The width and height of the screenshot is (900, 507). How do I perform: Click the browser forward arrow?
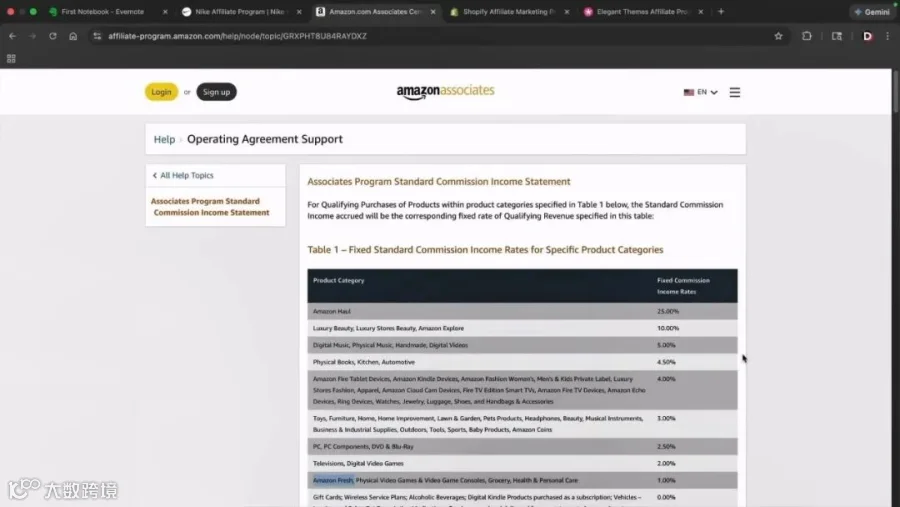tap(32, 36)
